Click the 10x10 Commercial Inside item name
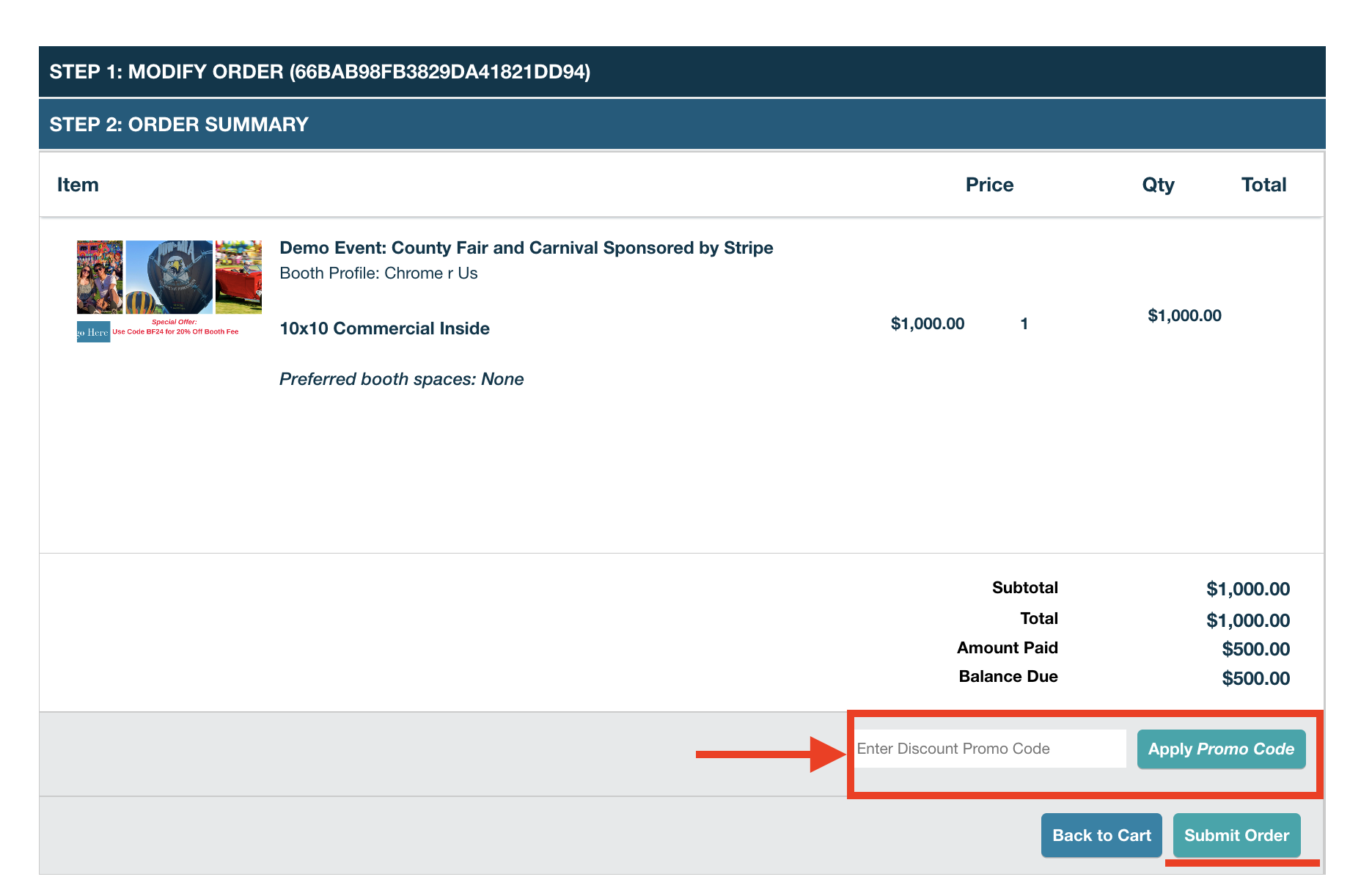1361x896 pixels. tap(385, 328)
